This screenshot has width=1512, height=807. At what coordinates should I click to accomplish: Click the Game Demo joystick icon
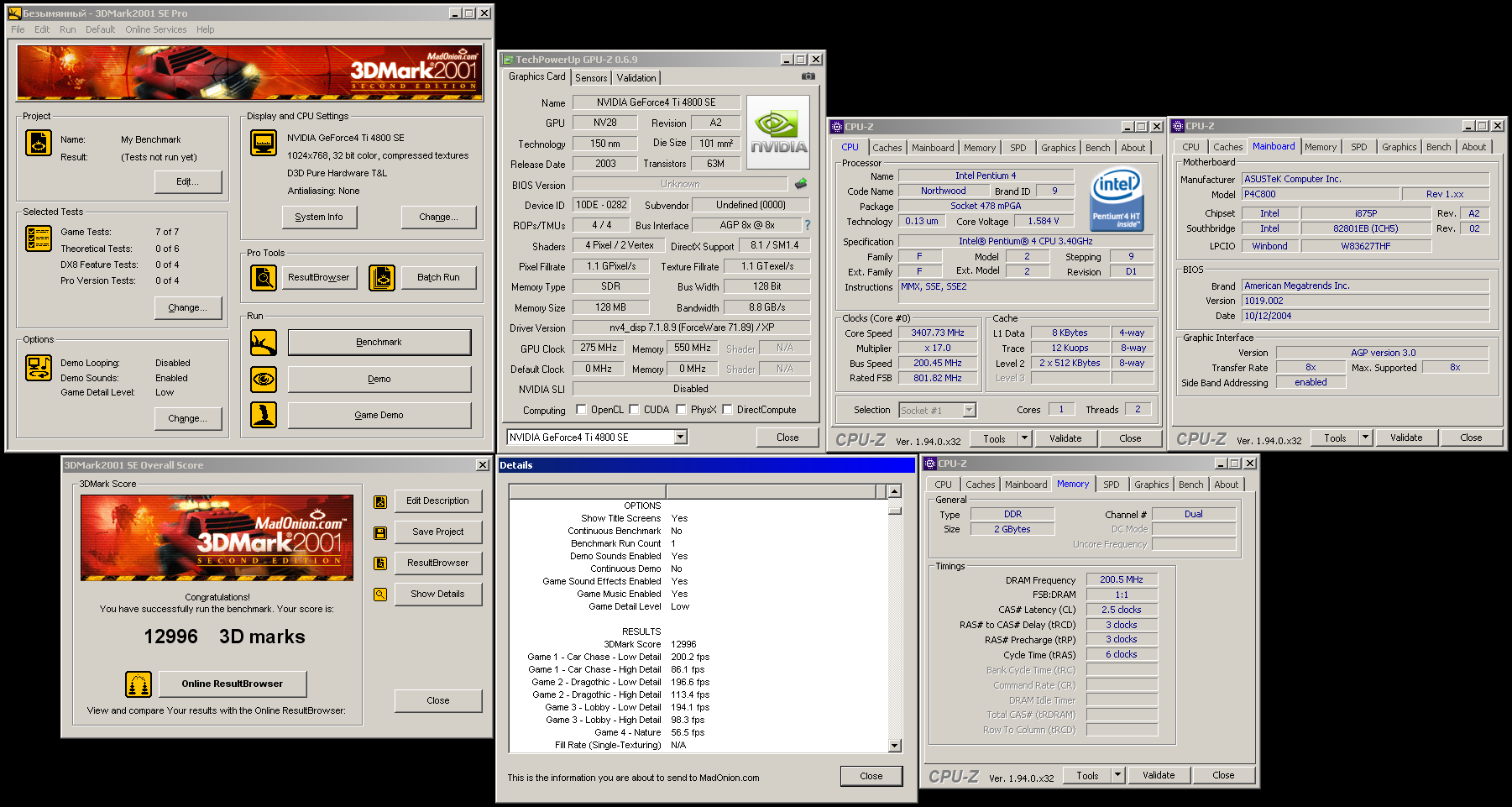[264, 415]
